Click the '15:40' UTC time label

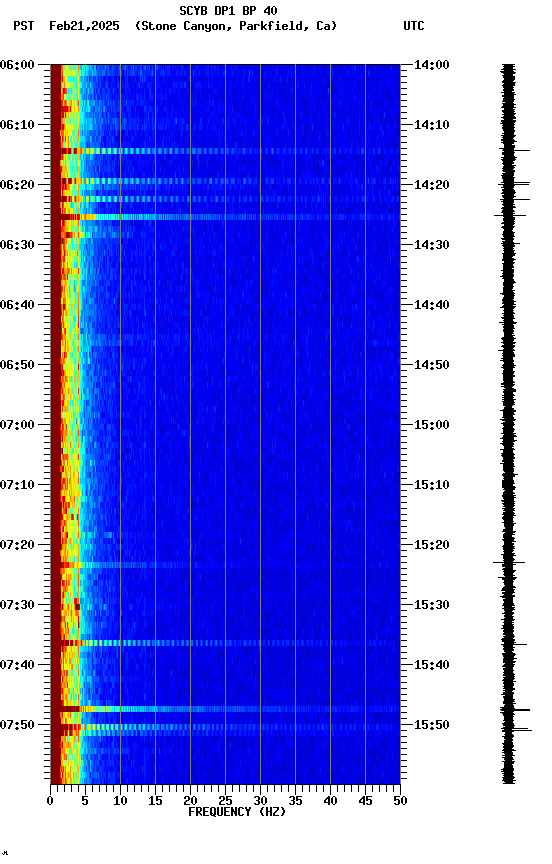432,665
